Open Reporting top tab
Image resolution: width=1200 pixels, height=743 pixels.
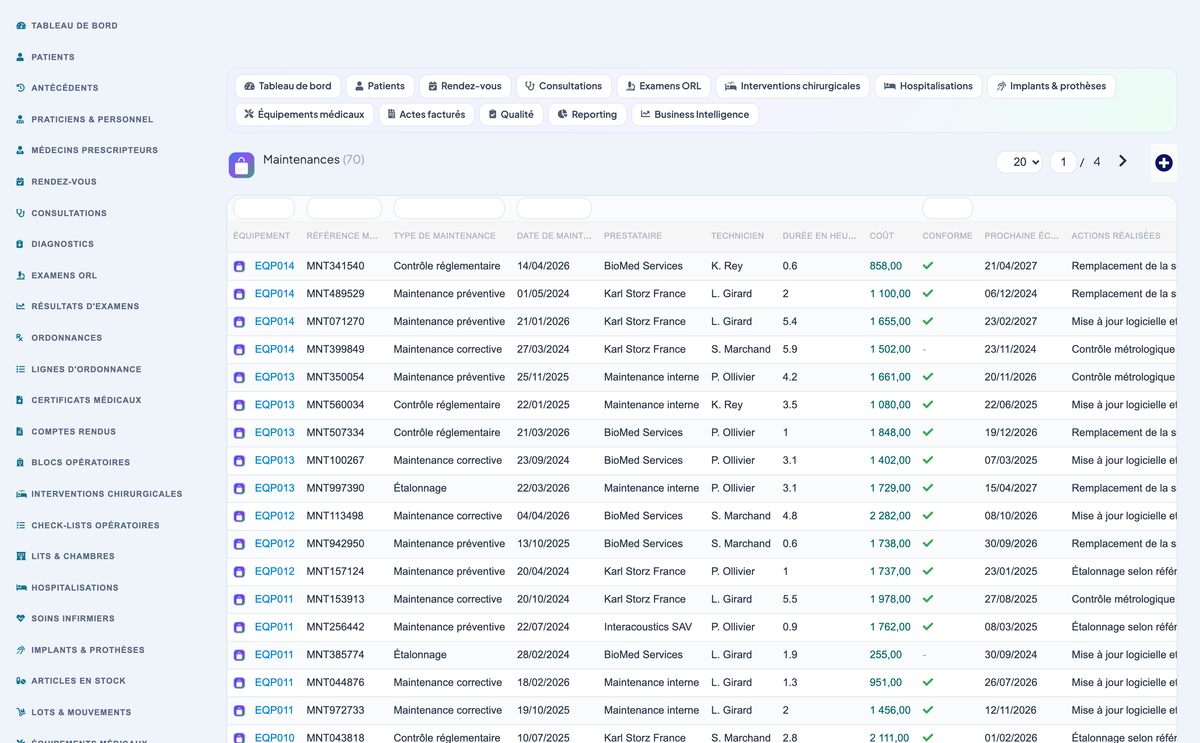pyautogui.click(x=587, y=114)
